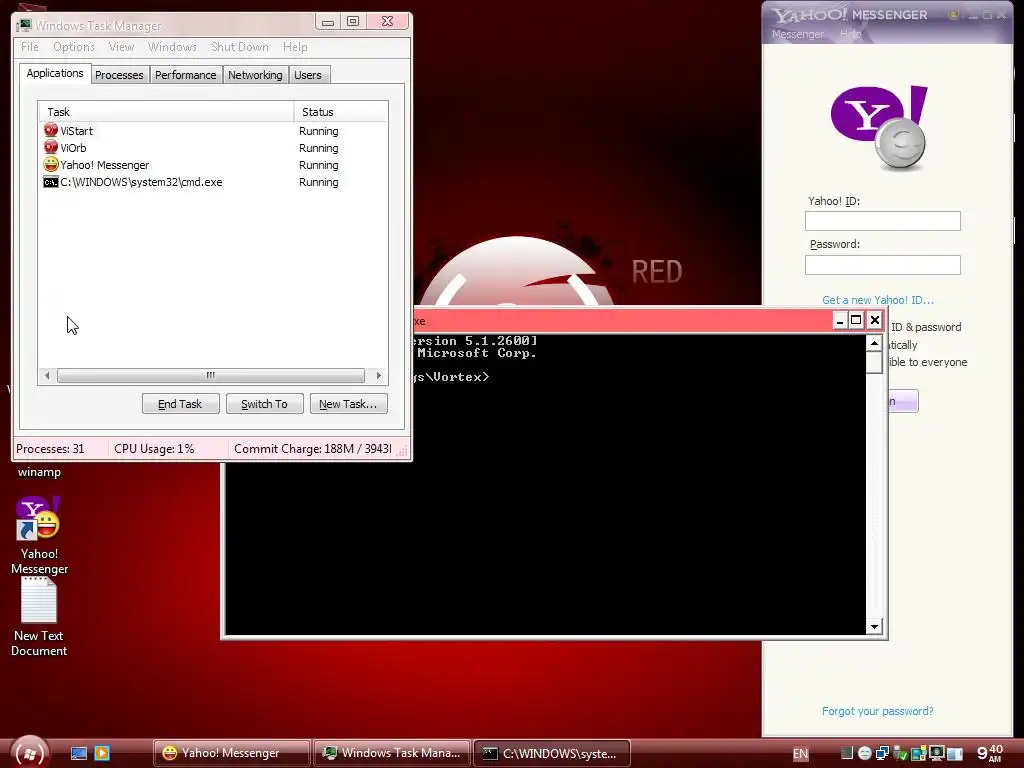Click the Task Manager CPU meter tray icon
Screen dimensions: 1024x768
coord(847,753)
